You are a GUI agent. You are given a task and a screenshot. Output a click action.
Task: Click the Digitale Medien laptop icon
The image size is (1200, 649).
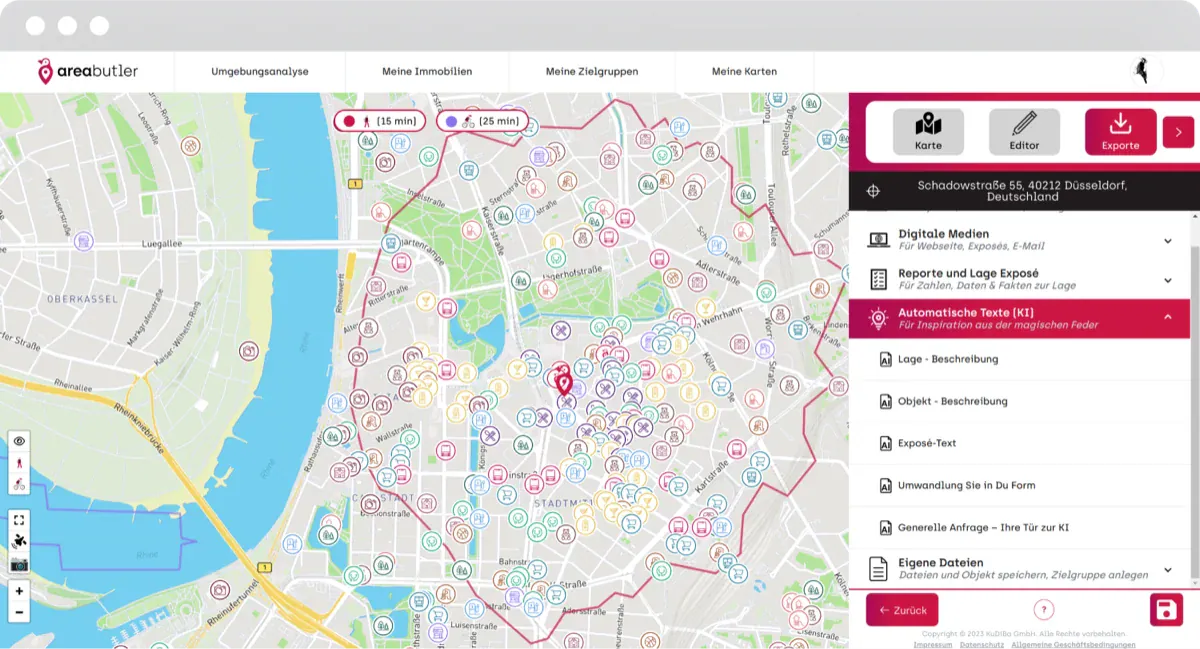pos(878,240)
